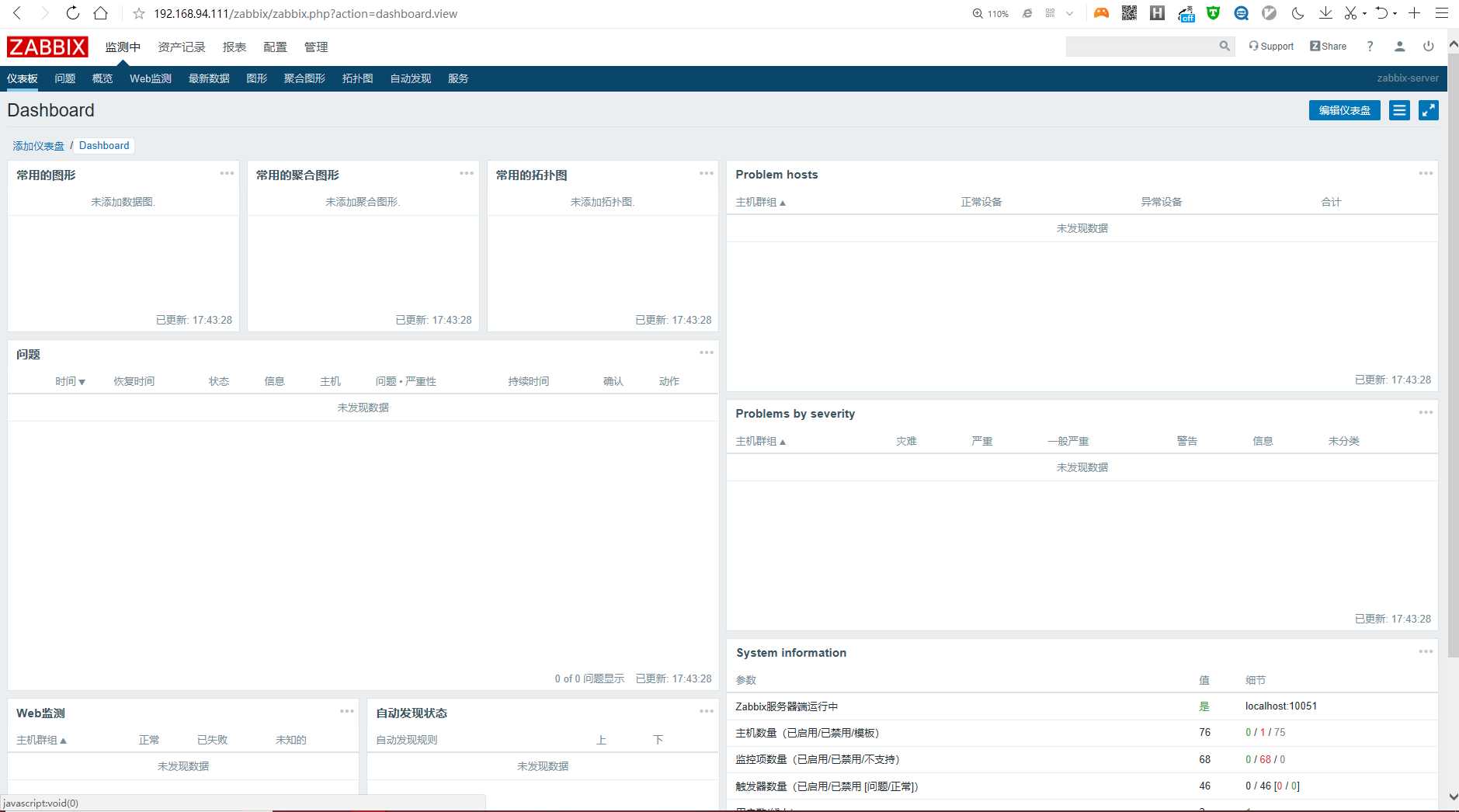
Task: Restore closed tab with the undo icon
Action: [x=1381, y=13]
